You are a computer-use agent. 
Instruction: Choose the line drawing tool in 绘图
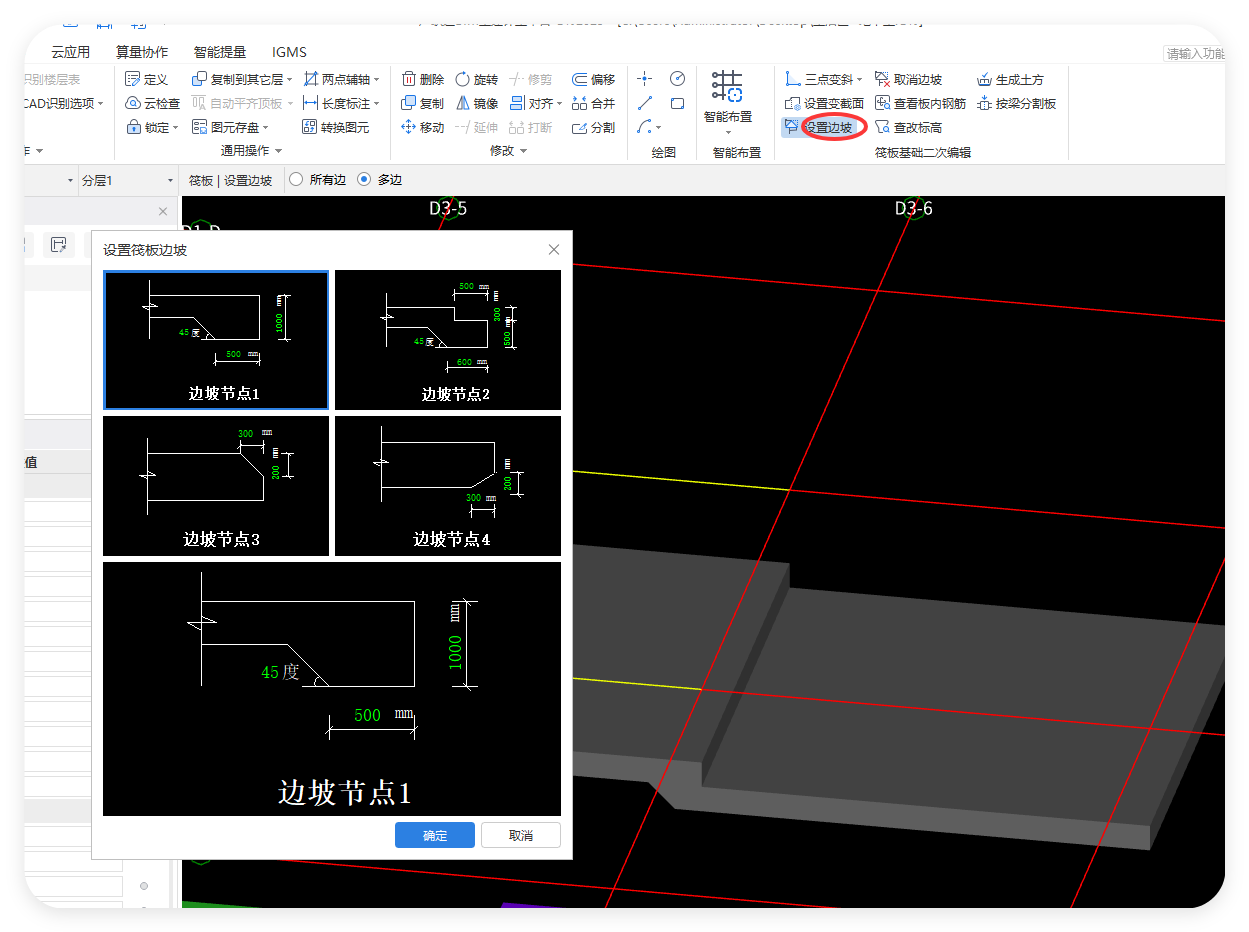(645, 103)
